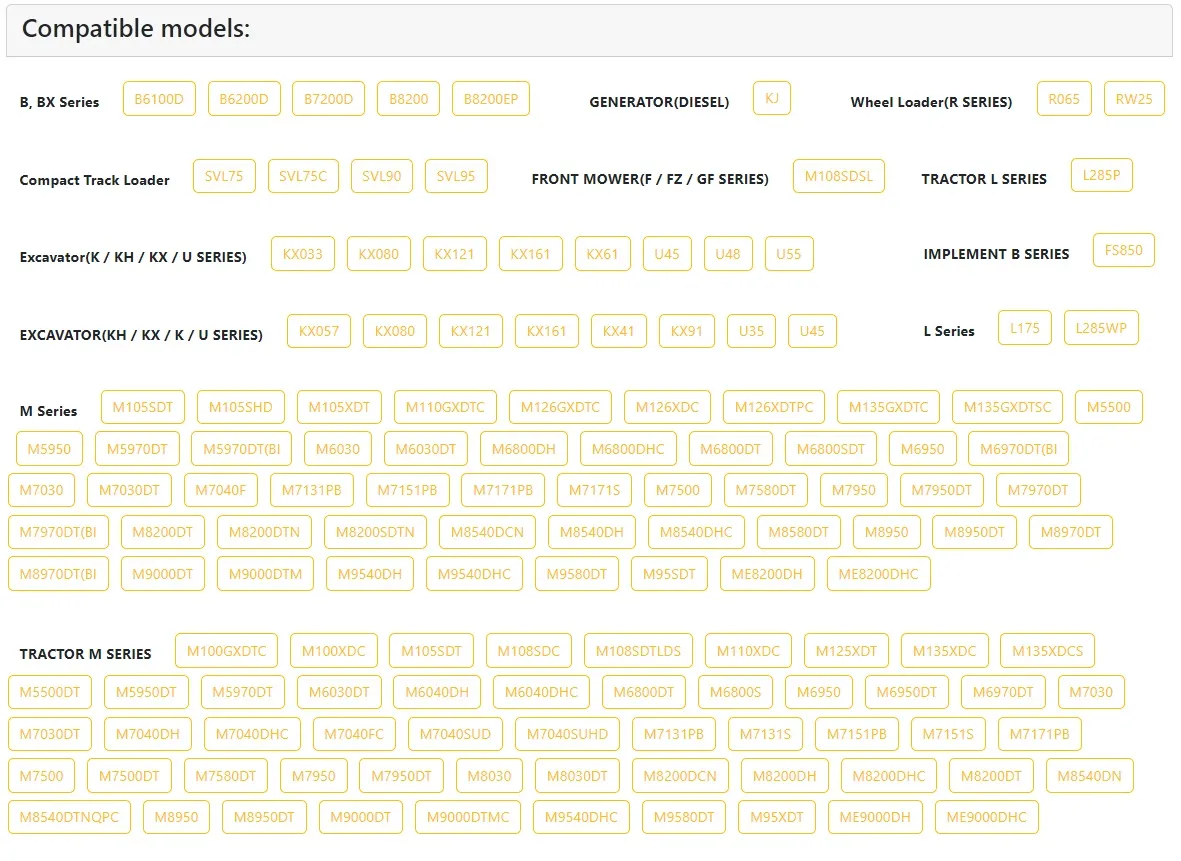The width and height of the screenshot is (1181, 861).
Task: Select the B8200EP model in B, BX Series
Action: point(490,99)
